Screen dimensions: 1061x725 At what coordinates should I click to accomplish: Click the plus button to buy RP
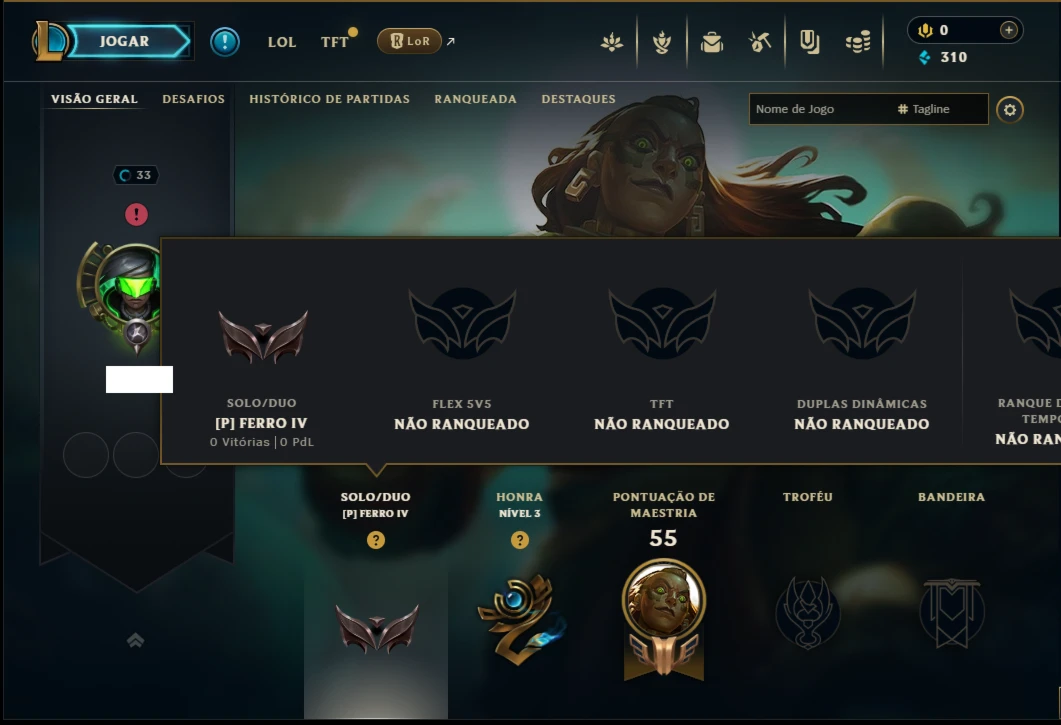pos(1008,30)
